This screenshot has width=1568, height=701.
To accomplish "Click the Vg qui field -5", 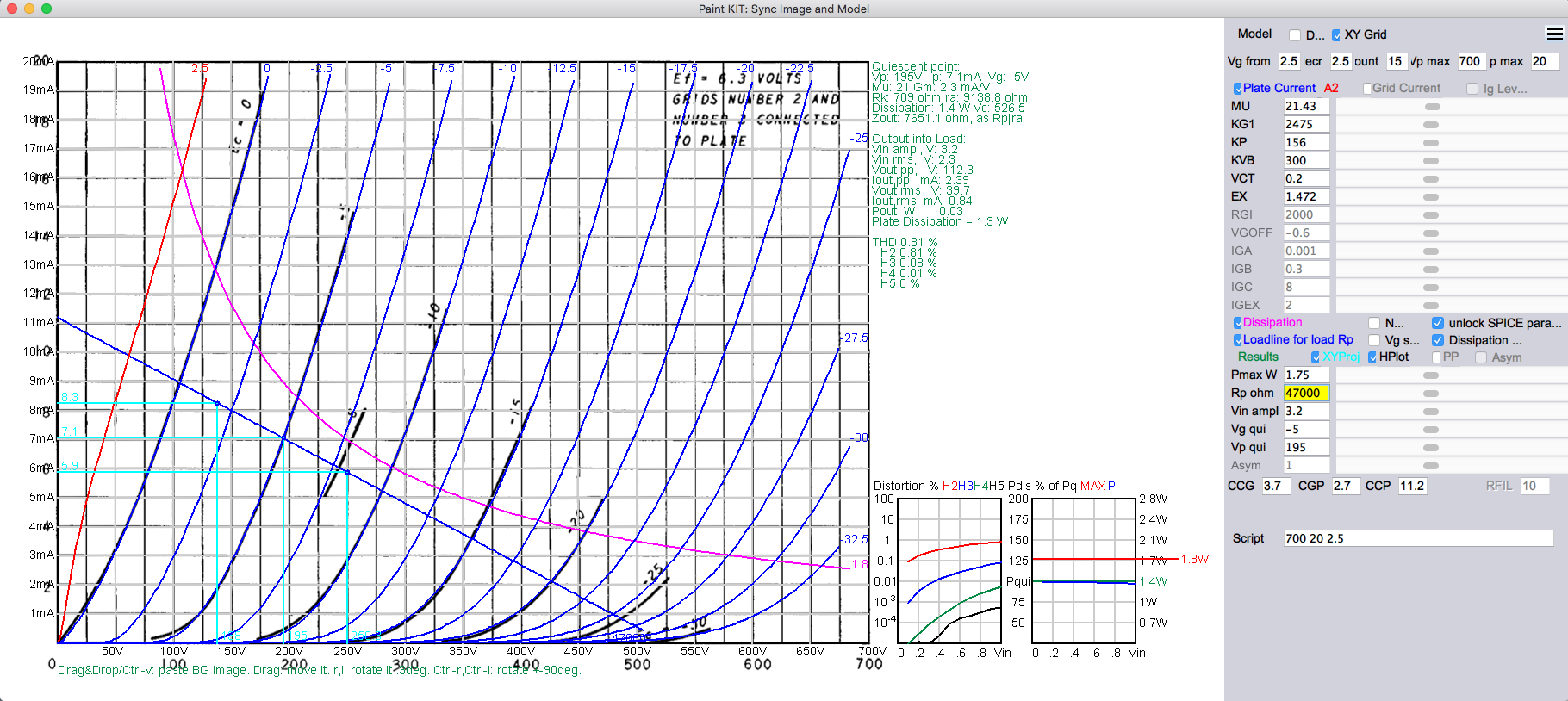I will click(x=1306, y=429).
